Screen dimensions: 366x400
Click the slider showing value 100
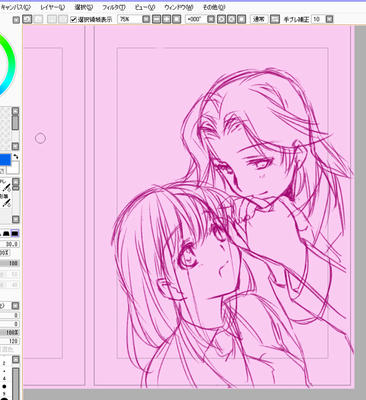point(9,263)
